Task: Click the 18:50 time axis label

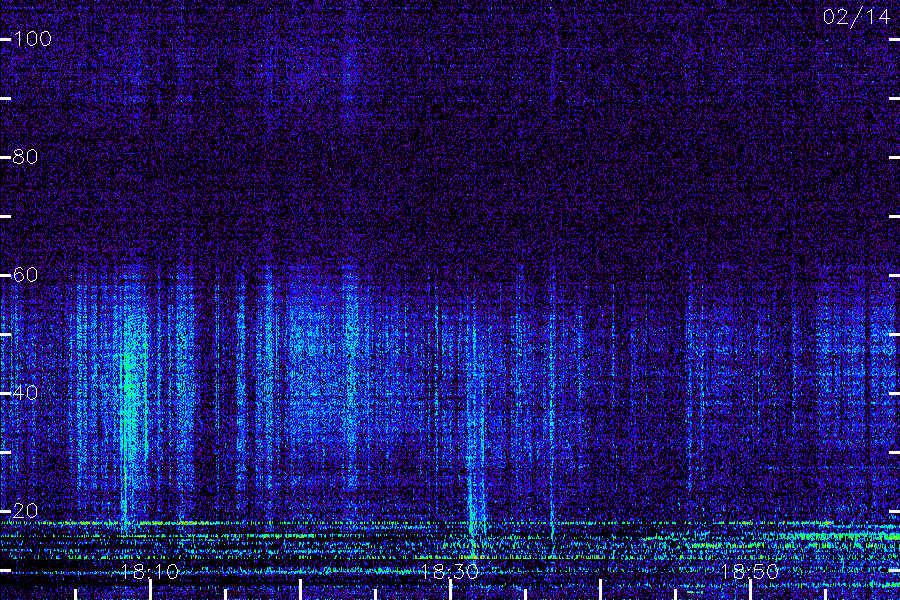Action: pos(750,571)
